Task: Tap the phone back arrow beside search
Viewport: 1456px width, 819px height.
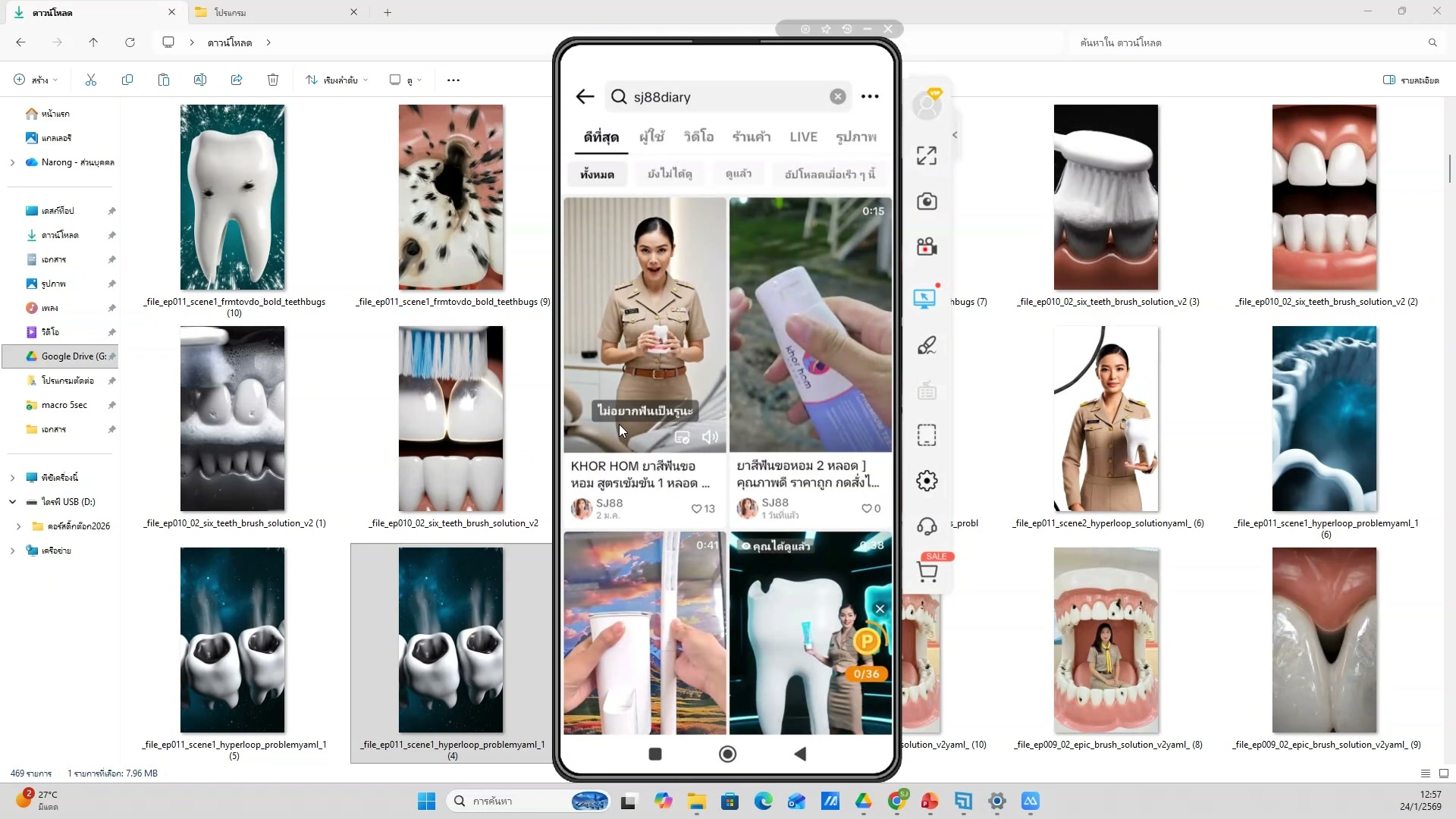Action: pos(585,97)
